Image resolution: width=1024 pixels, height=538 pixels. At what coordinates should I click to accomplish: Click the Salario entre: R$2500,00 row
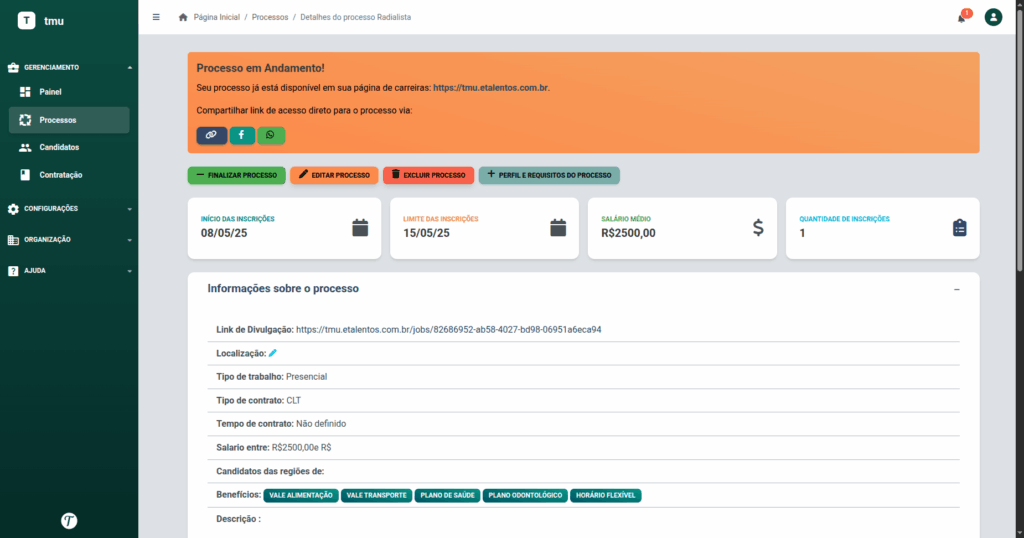(583, 447)
